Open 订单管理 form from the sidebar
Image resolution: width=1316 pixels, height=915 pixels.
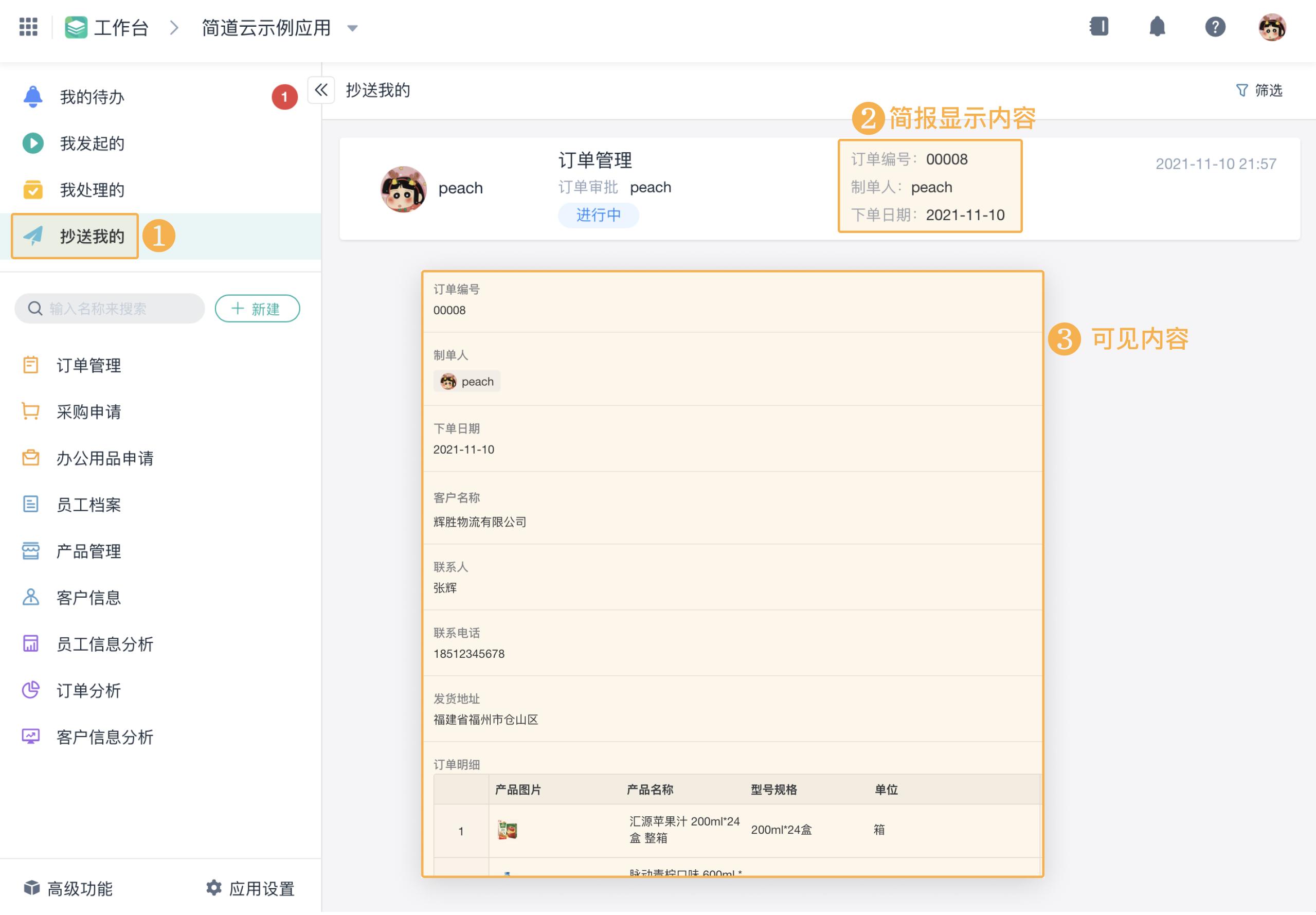coord(87,366)
